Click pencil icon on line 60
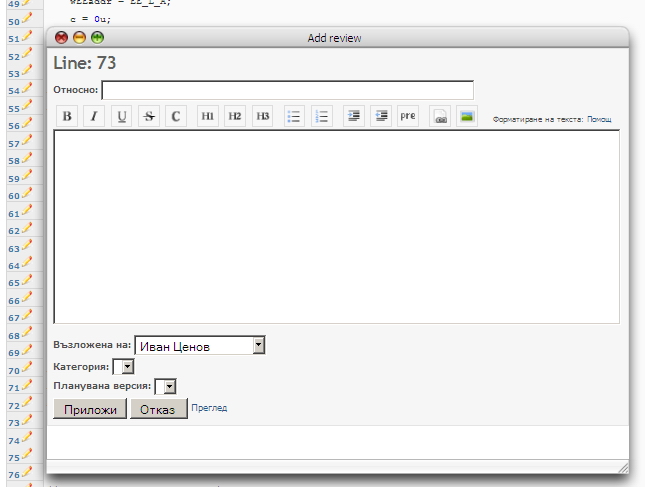Image resolution: width=645 pixels, height=487 pixels. (x=27, y=193)
